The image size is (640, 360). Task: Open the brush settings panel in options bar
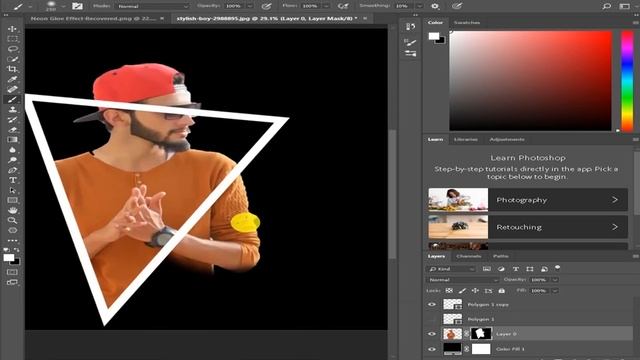(x=78, y=6)
